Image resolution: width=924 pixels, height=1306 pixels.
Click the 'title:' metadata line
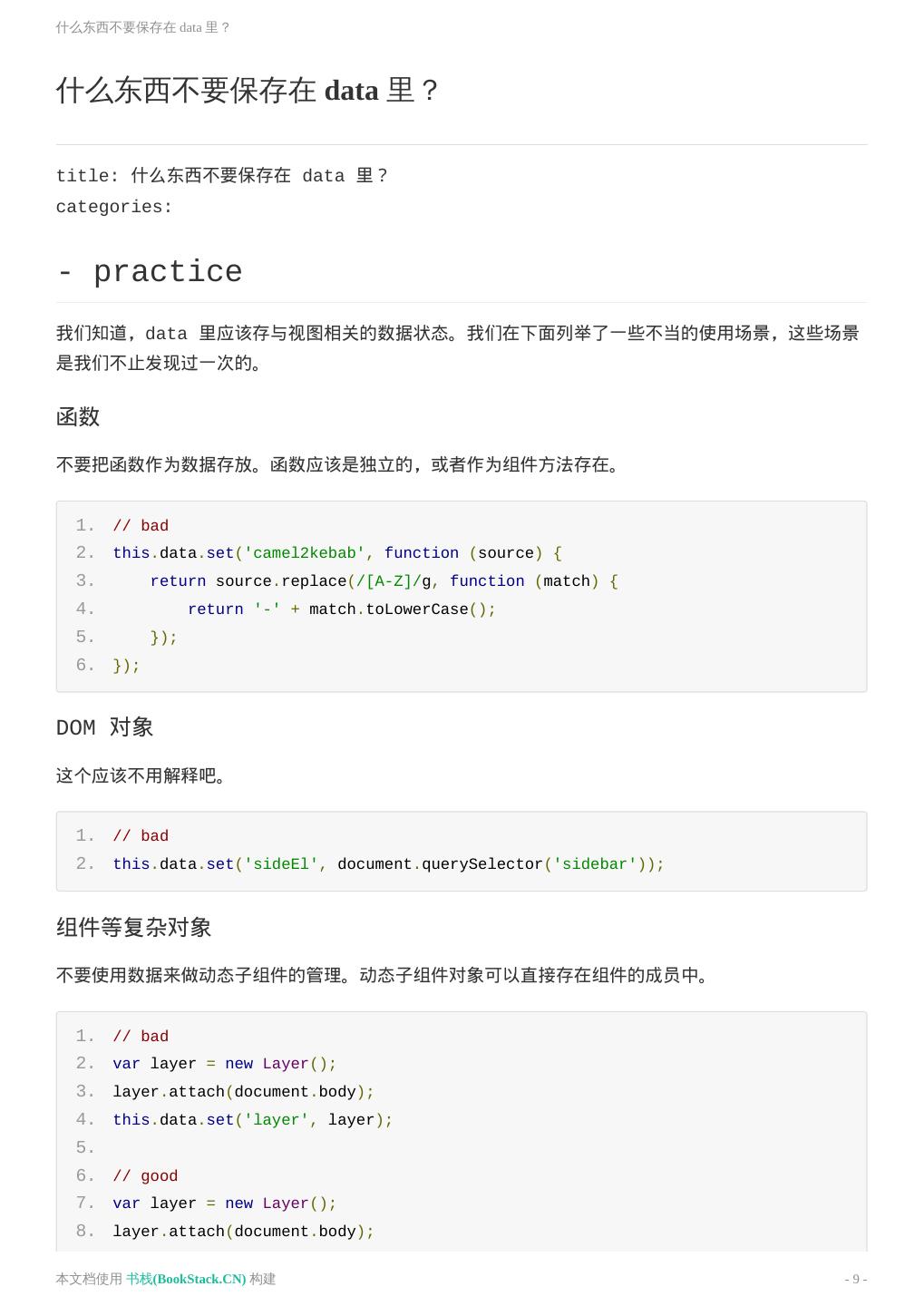tap(222, 176)
